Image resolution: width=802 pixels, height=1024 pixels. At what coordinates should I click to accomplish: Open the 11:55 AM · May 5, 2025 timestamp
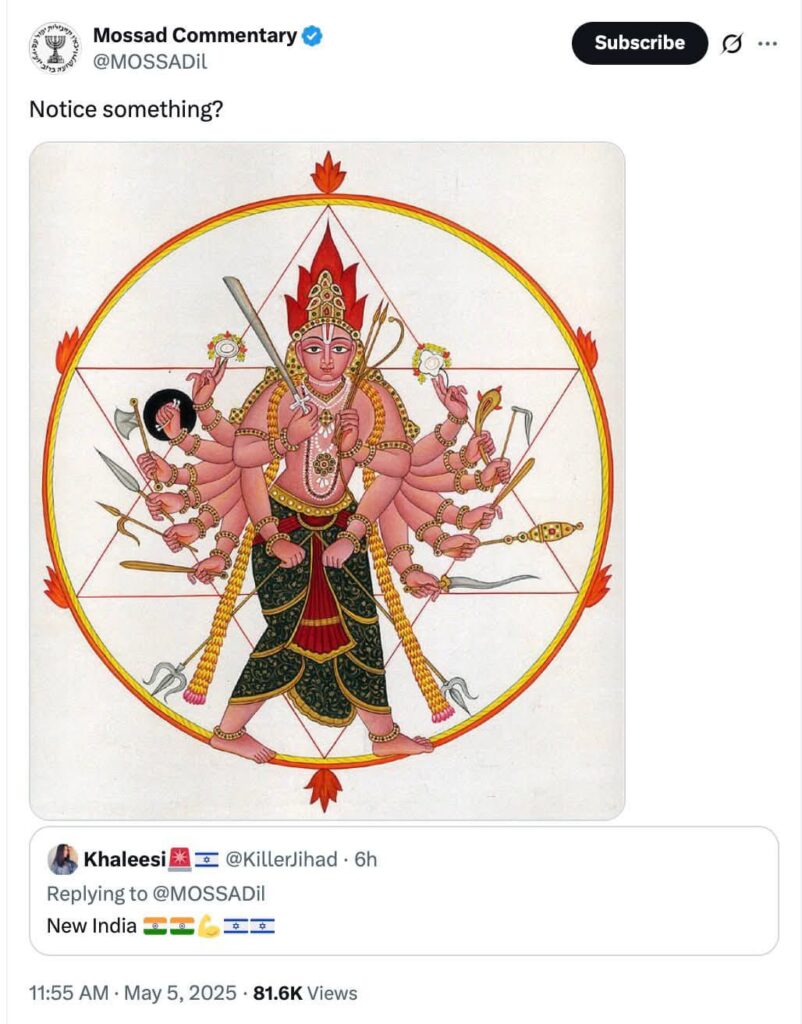tap(134, 993)
